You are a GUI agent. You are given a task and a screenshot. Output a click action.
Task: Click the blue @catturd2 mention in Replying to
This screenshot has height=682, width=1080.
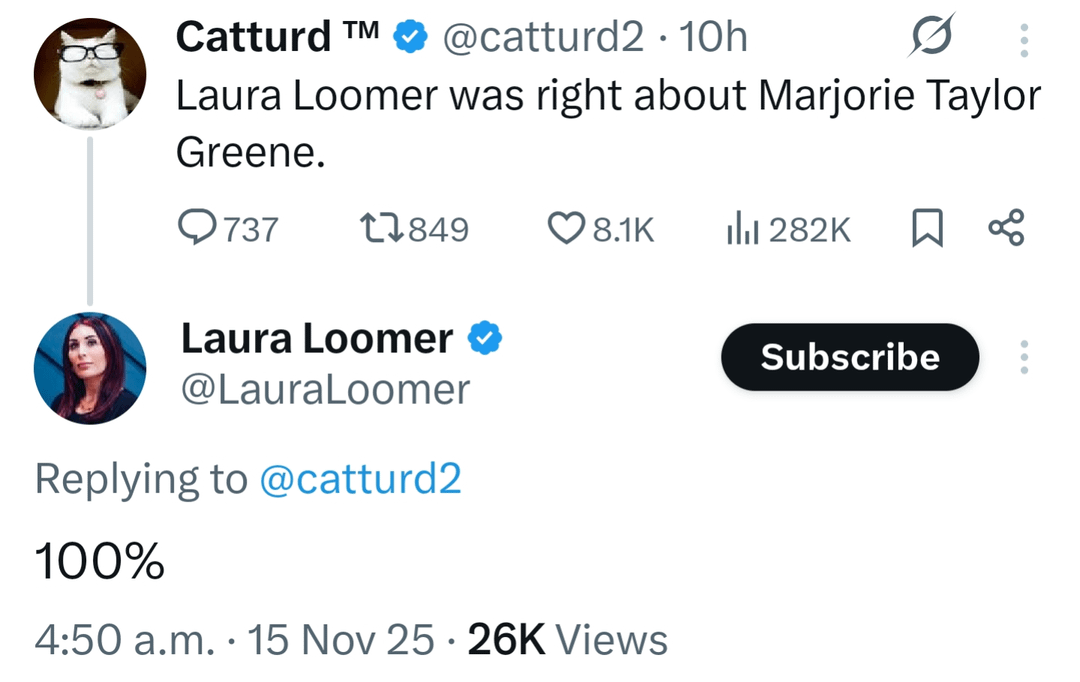[360, 480]
